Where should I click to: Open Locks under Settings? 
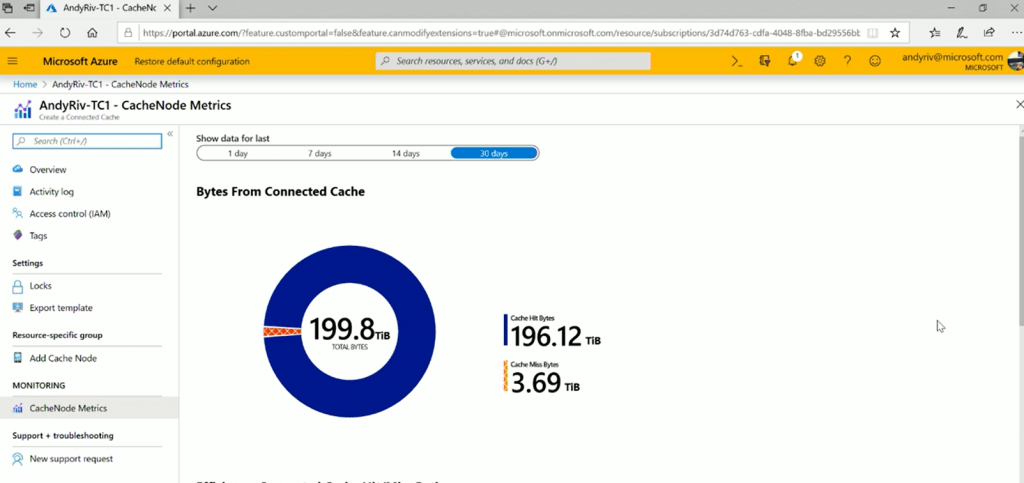[40, 286]
